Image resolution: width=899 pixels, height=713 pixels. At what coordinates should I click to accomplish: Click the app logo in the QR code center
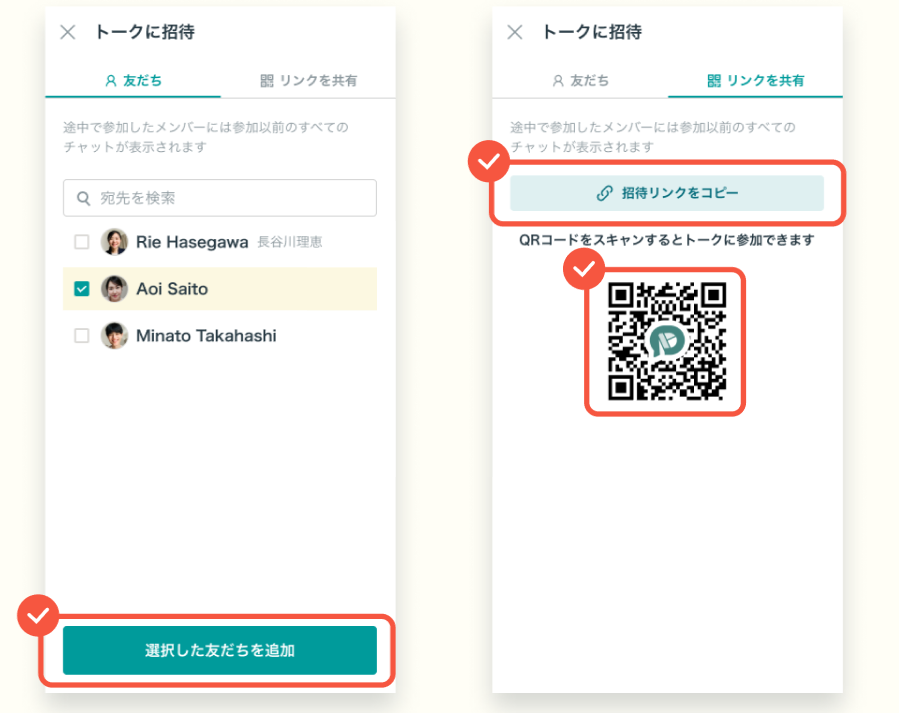click(665, 341)
